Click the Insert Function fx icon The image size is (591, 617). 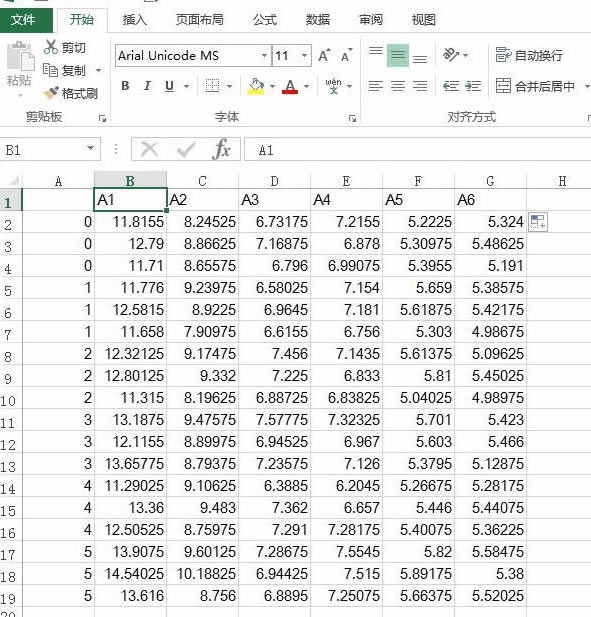pos(222,149)
